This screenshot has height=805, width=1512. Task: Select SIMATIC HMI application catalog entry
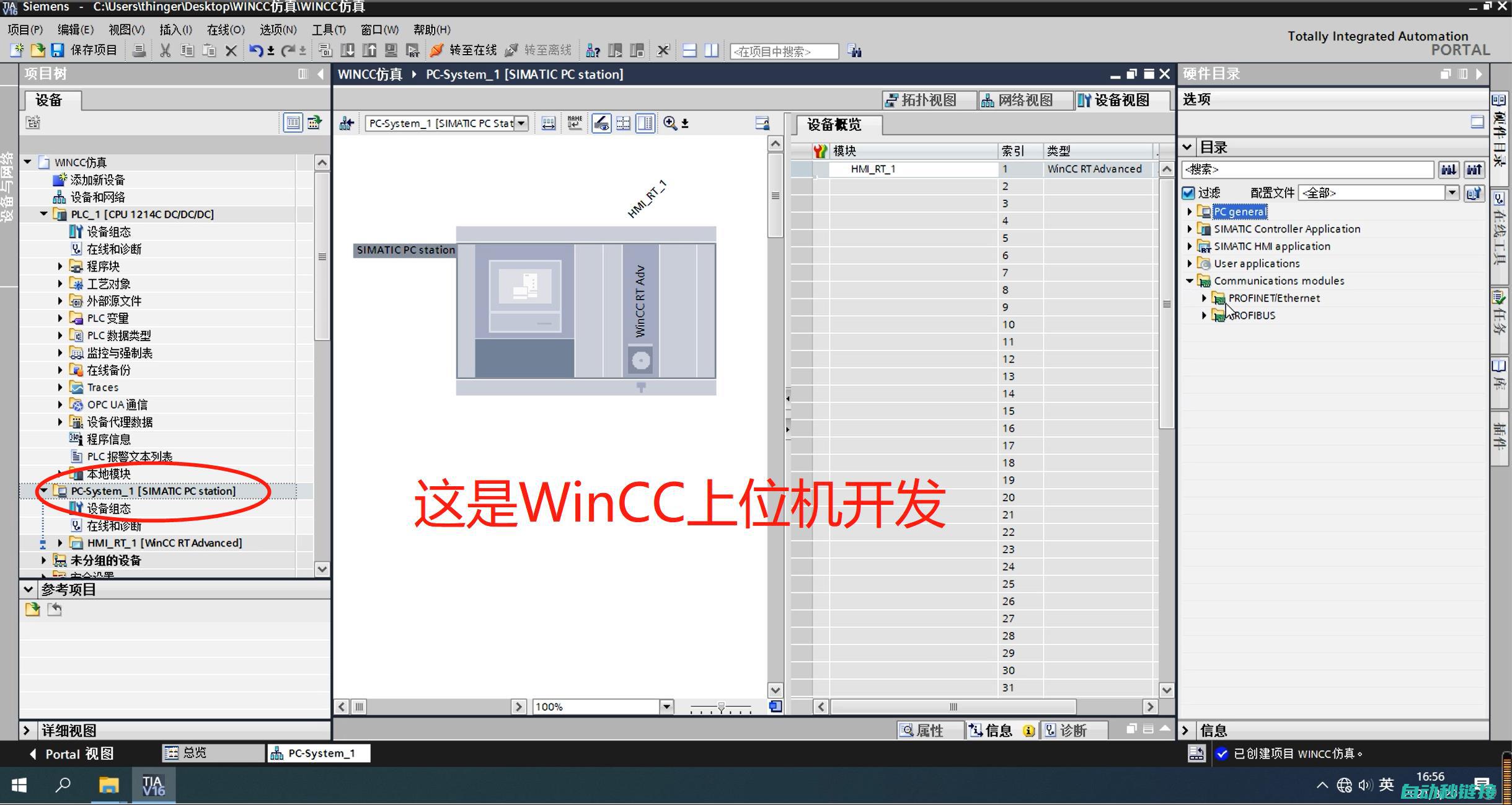coord(1271,246)
